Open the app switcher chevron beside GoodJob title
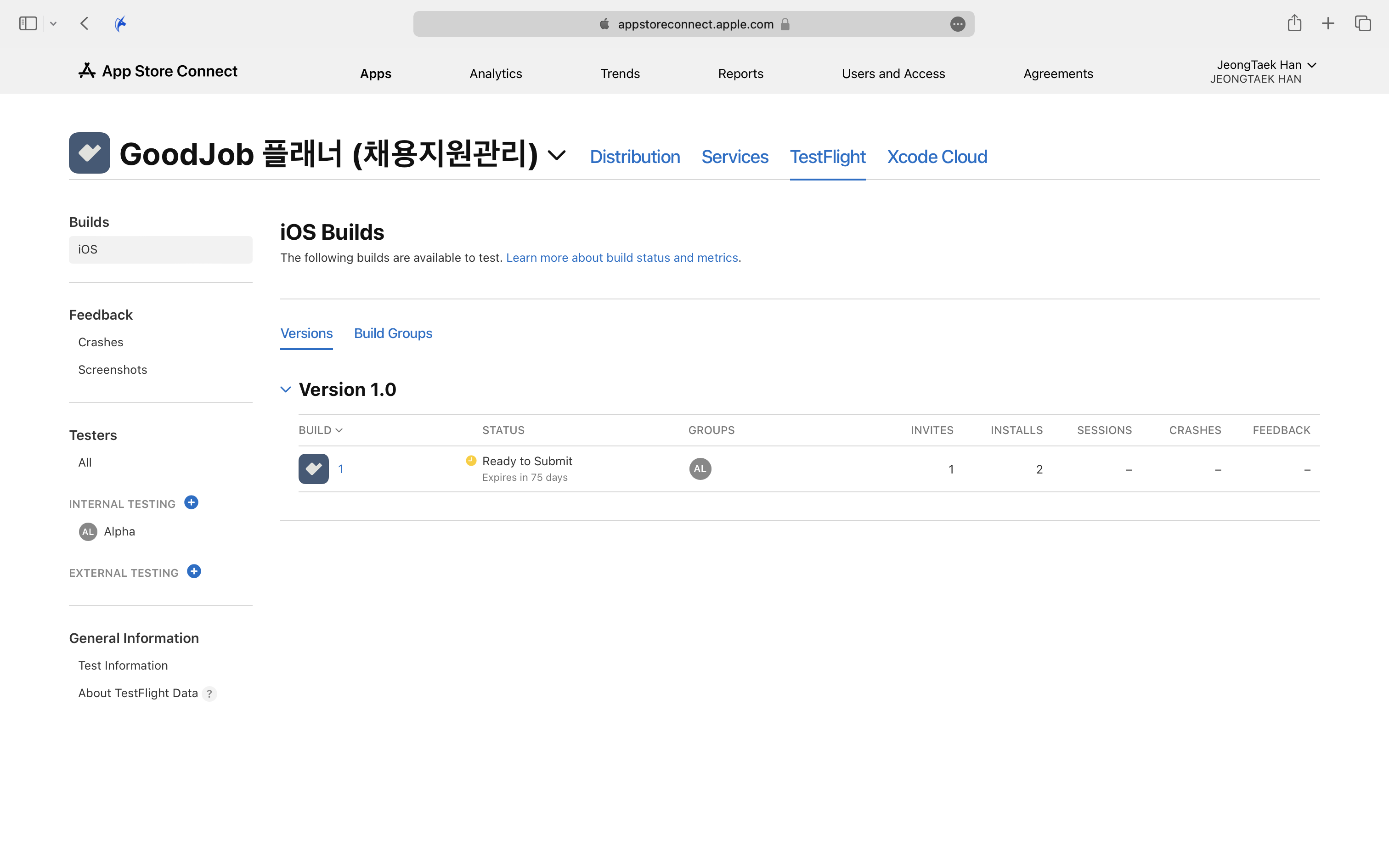 coord(556,155)
